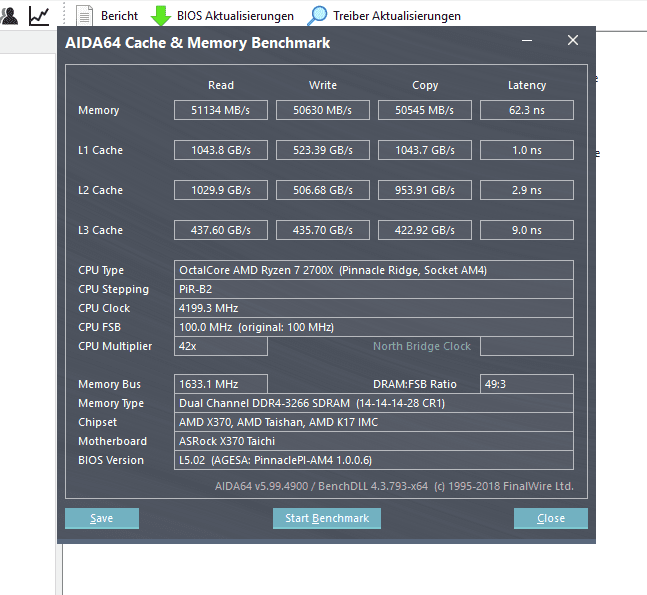Open Treiber Aktualisierungen
Viewport: 647px width, 595px height.
tap(397, 16)
